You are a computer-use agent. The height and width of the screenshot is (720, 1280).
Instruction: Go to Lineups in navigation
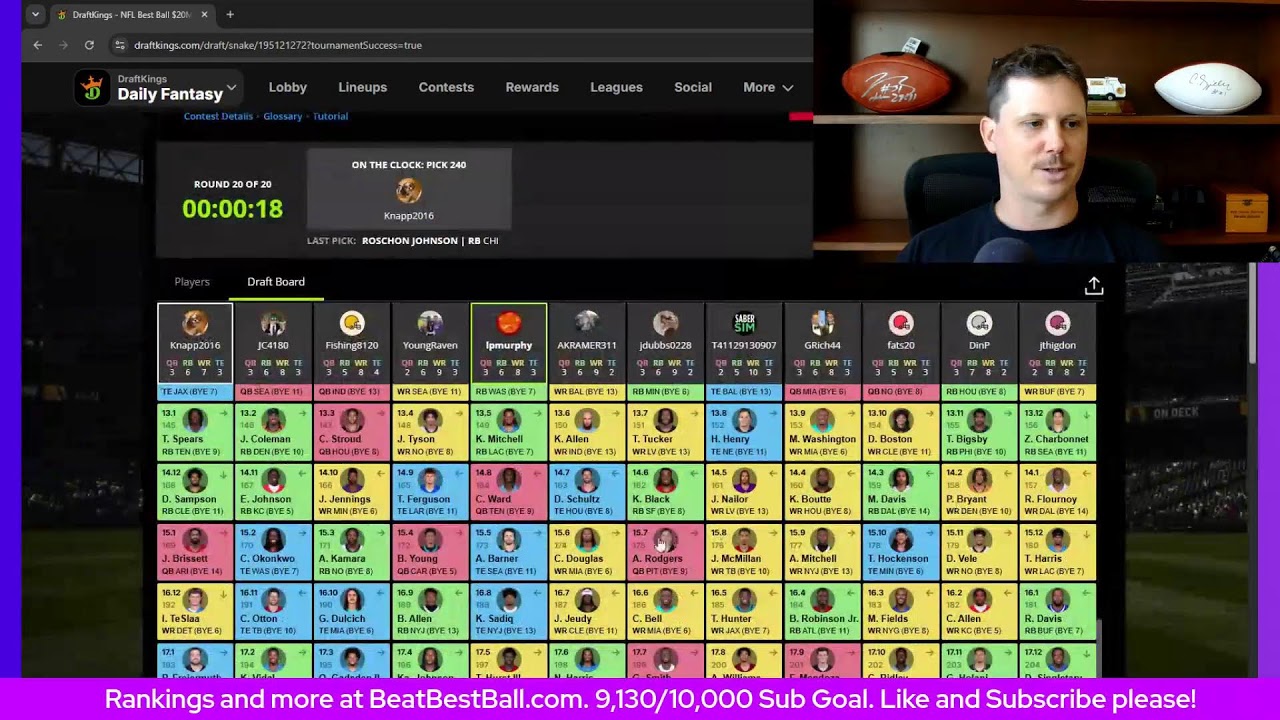pyautogui.click(x=362, y=88)
